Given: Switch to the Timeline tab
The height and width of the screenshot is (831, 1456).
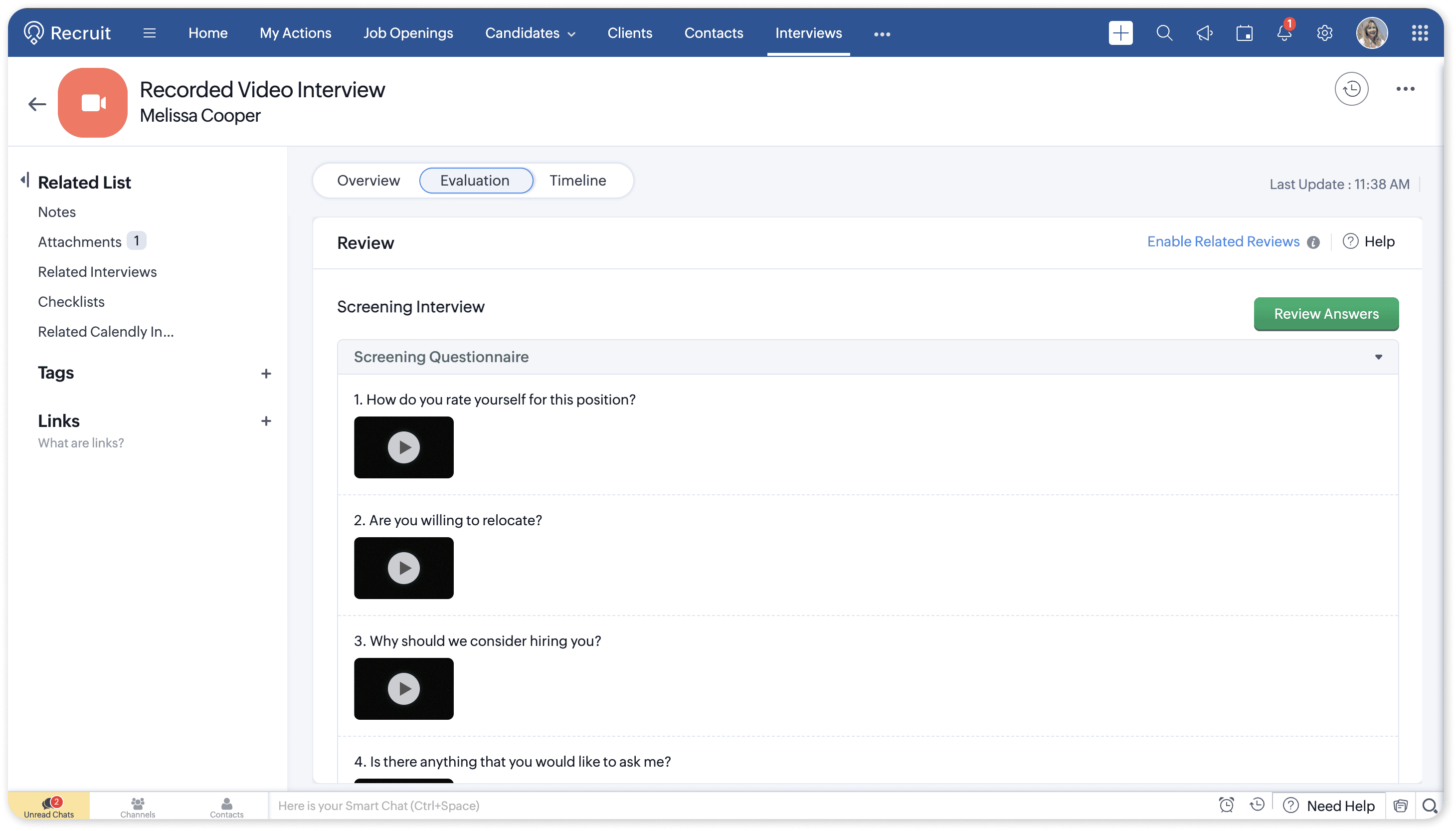Looking at the screenshot, I should point(577,181).
